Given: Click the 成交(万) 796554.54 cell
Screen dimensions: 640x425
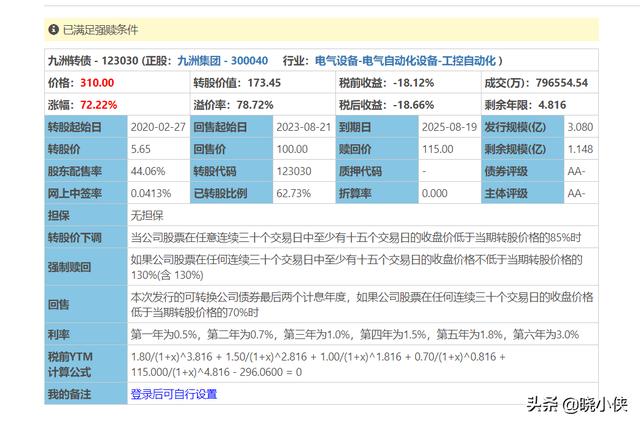Looking at the screenshot, I should pos(540,83).
